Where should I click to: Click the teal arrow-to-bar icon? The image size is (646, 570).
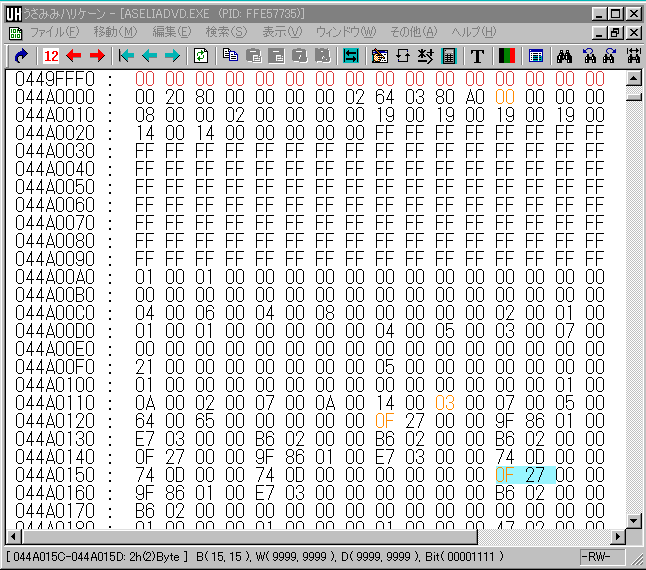[127, 56]
